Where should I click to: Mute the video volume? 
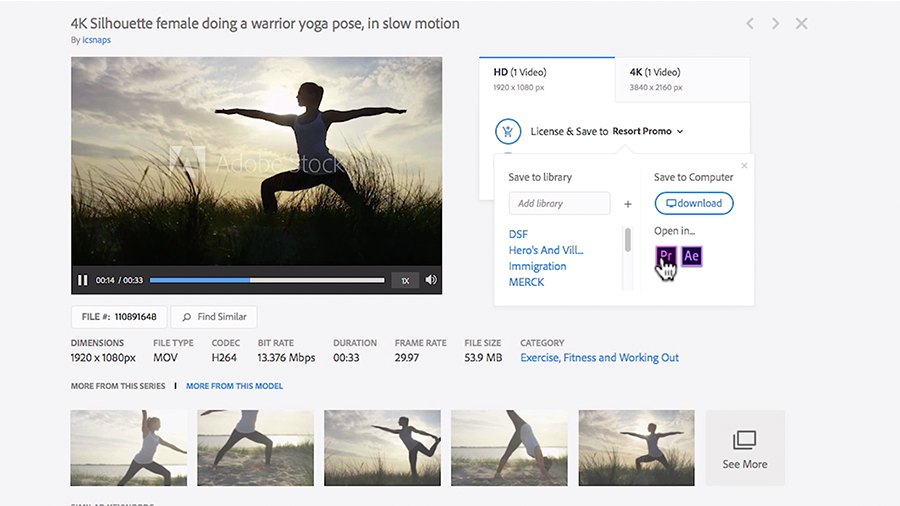431,281
